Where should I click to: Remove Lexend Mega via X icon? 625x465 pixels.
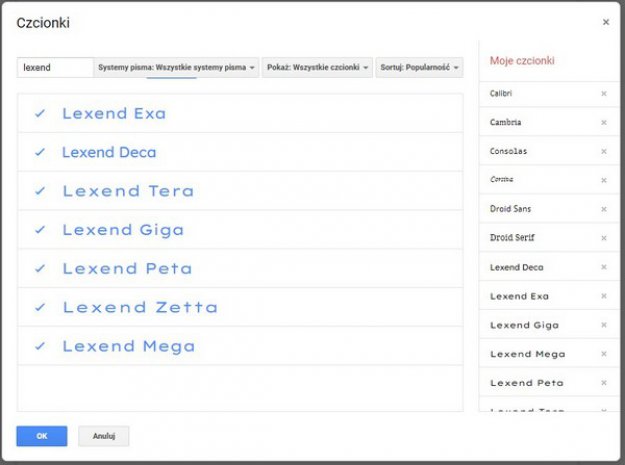603,355
